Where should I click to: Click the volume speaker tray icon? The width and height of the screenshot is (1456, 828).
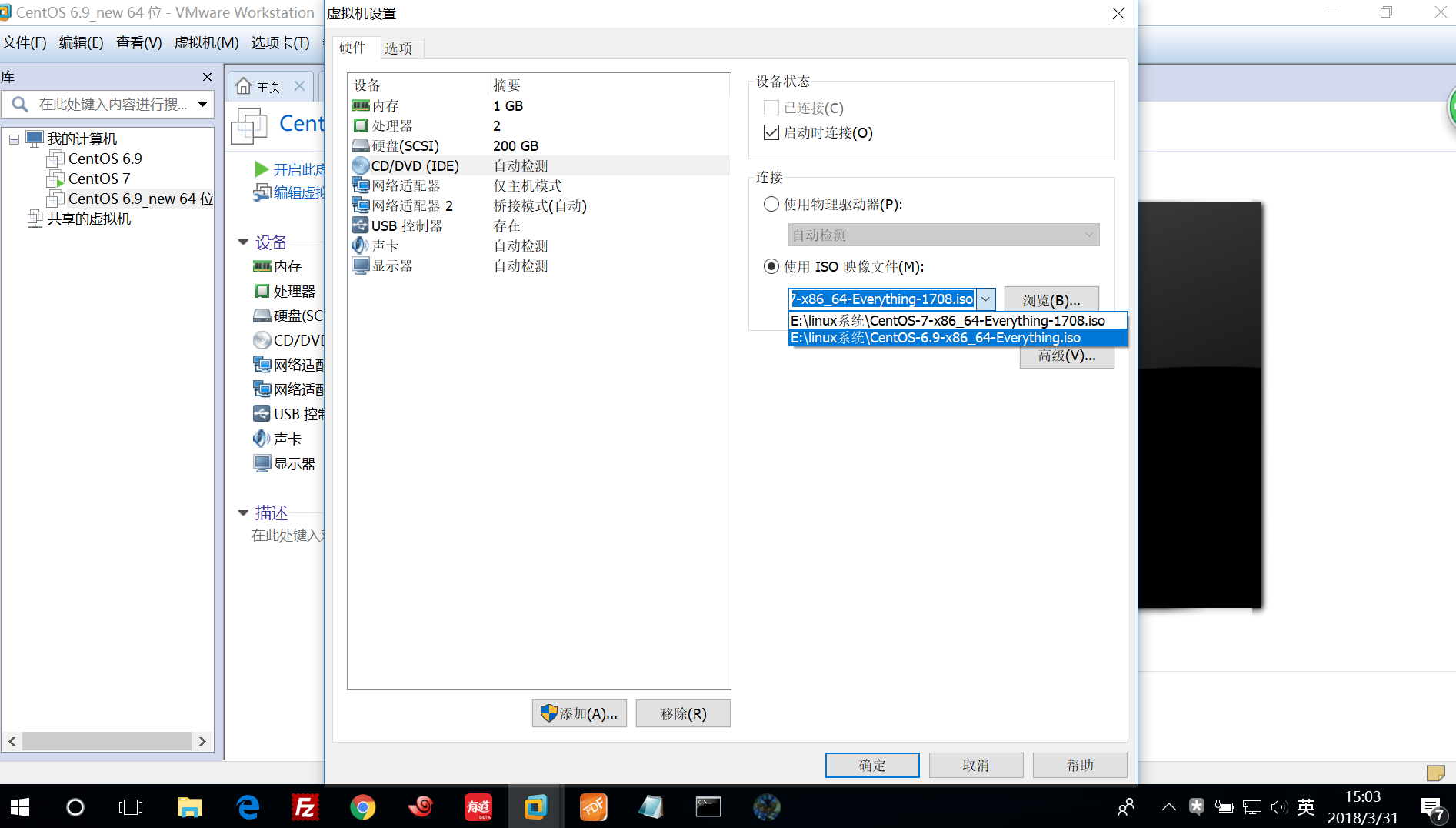point(1278,806)
